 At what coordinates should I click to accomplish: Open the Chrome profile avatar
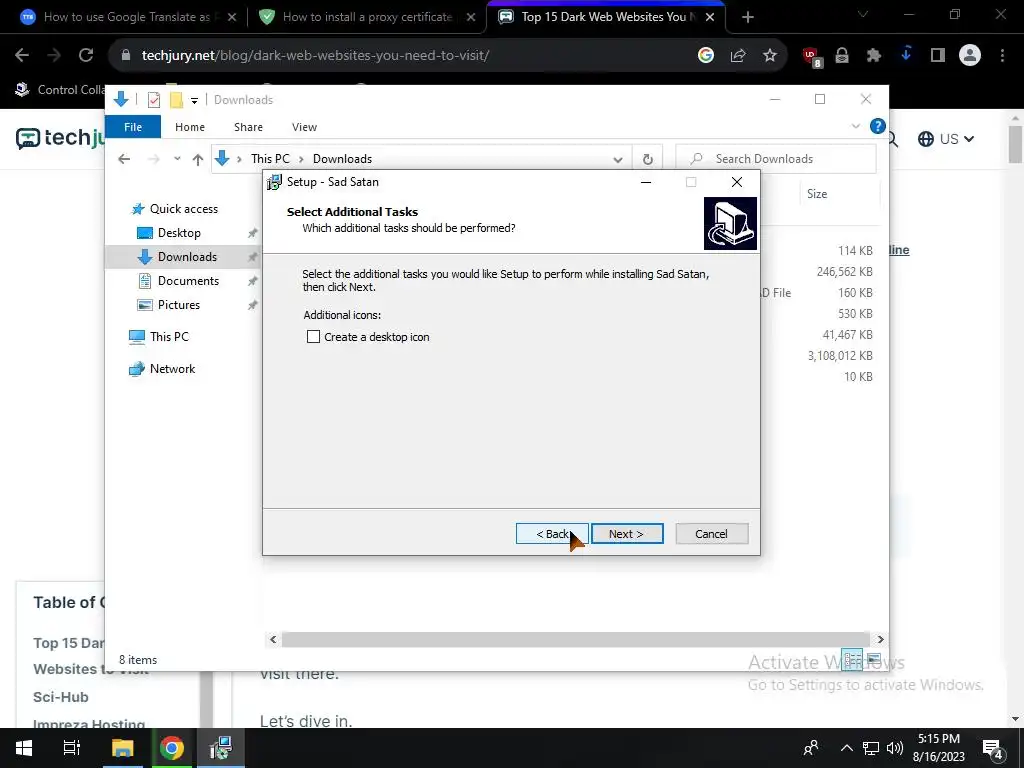(970, 56)
